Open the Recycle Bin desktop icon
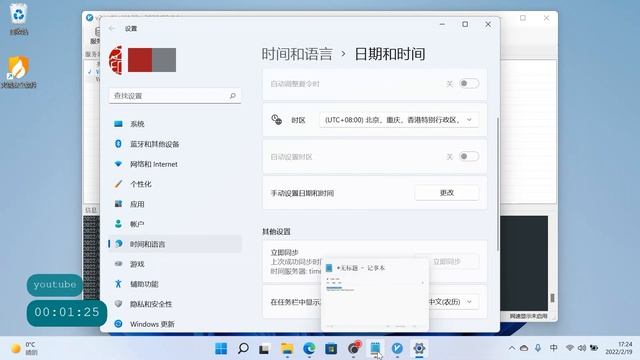The image size is (640, 360). (19, 19)
